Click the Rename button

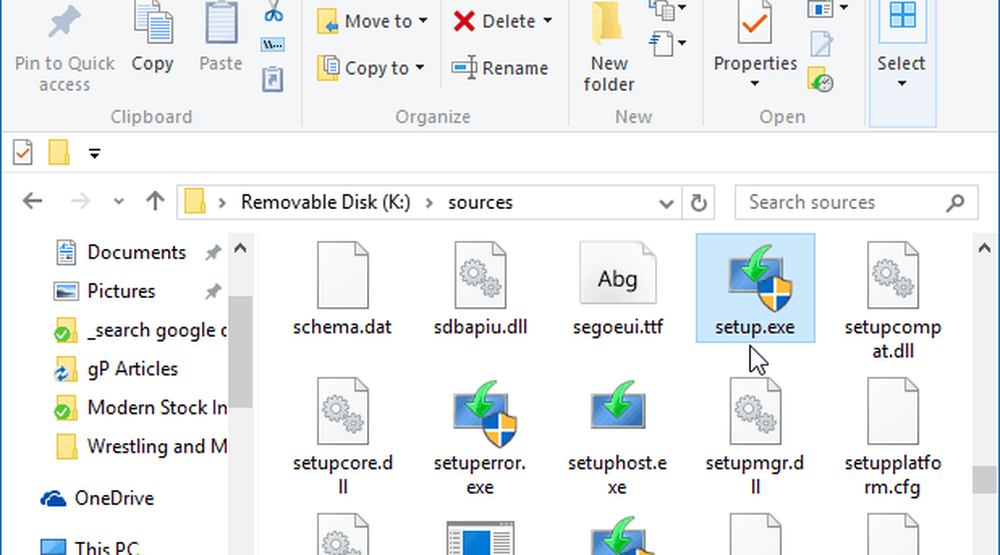coord(501,68)
